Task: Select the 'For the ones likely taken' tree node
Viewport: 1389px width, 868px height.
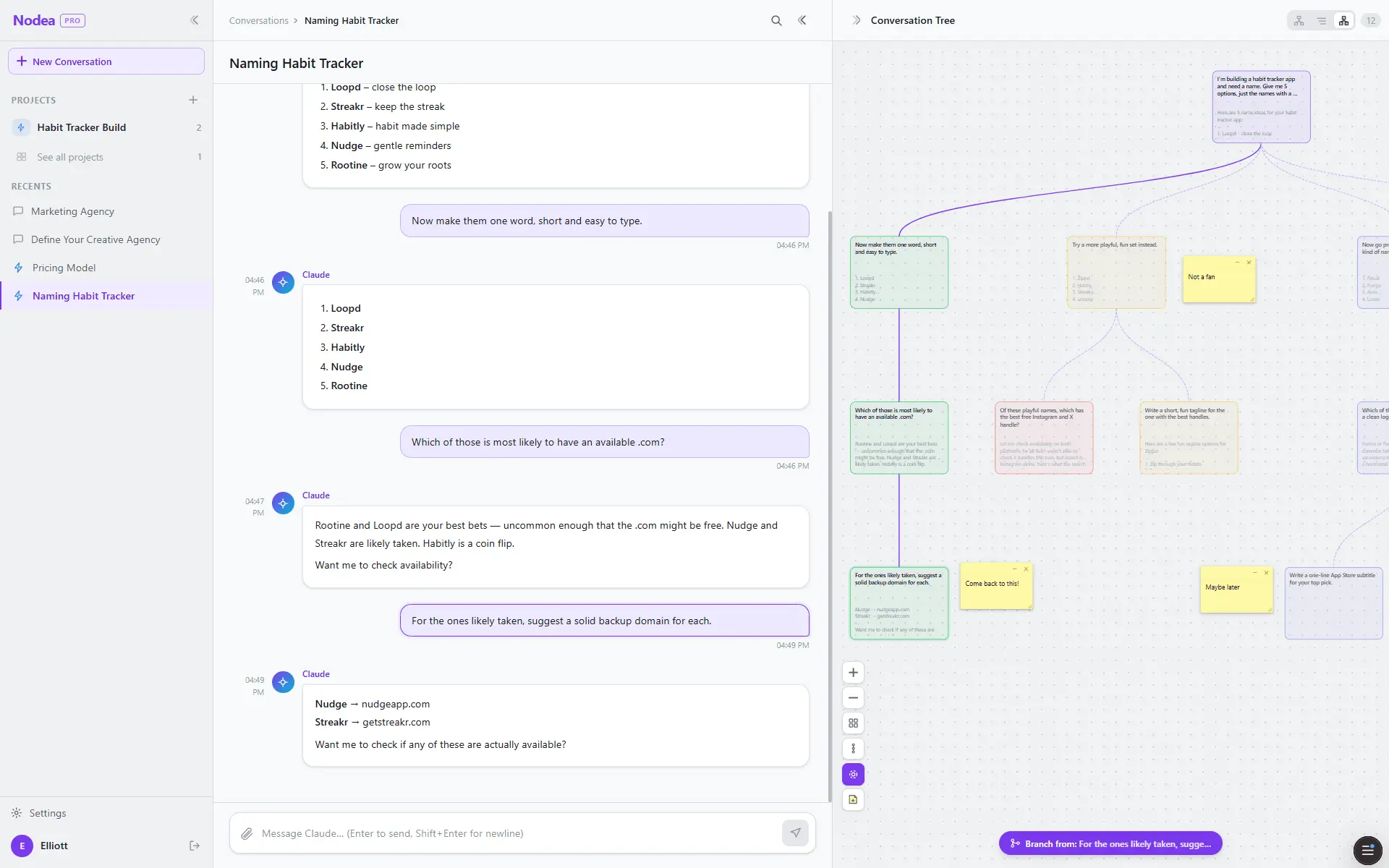Action: pyautogui.click(x=899, y=603)
